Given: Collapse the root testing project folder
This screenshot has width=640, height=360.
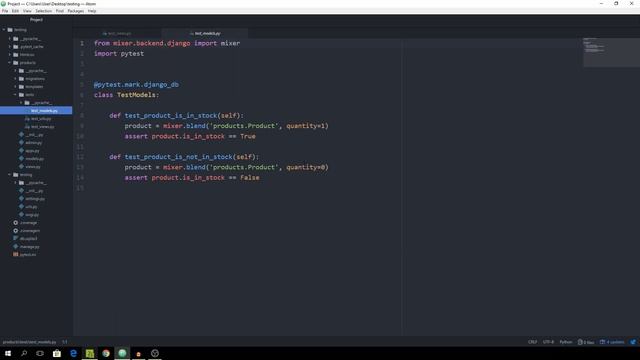Looking at the screenshot, I should coord(4,30).
